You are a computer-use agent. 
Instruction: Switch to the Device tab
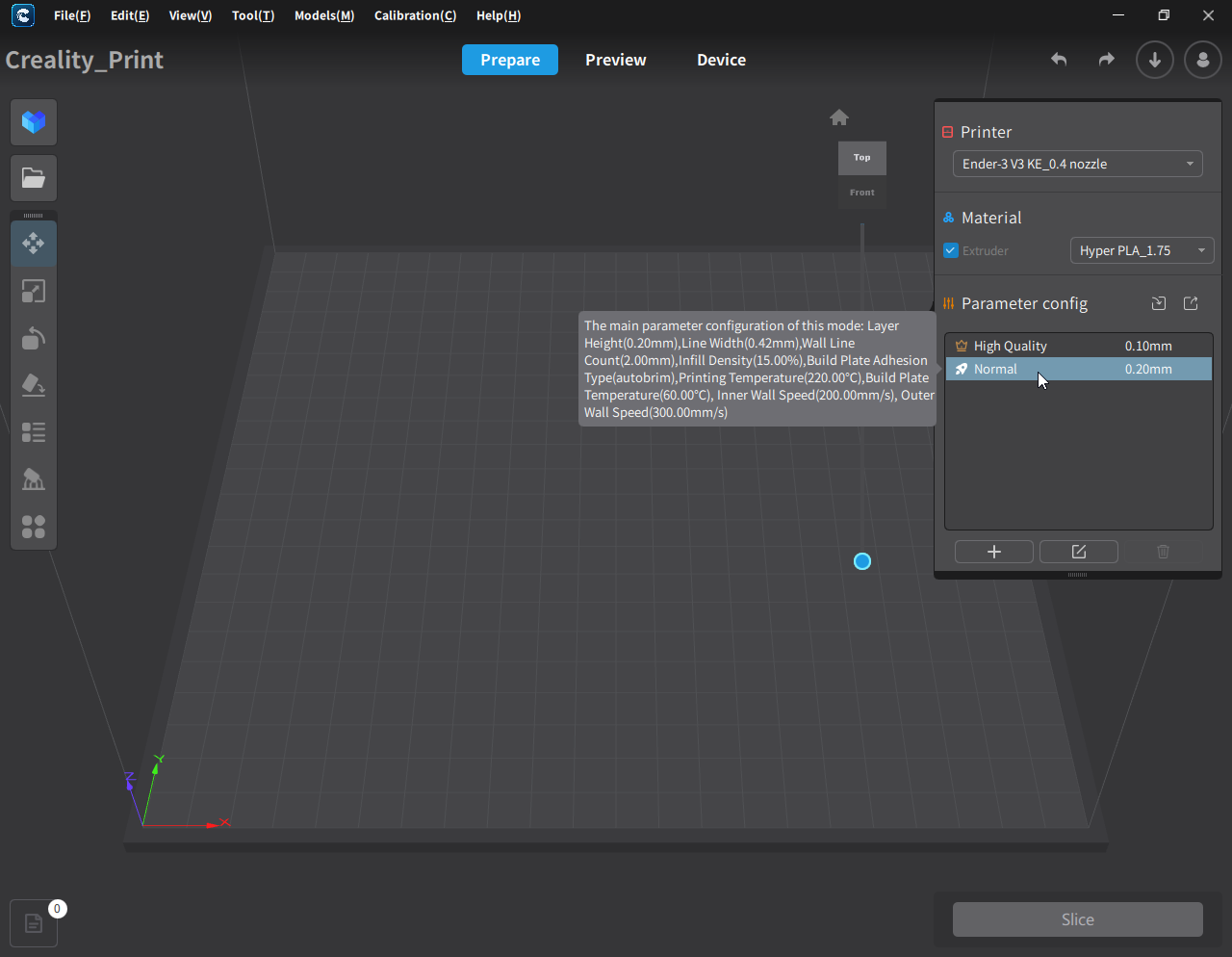coord(722,60)
